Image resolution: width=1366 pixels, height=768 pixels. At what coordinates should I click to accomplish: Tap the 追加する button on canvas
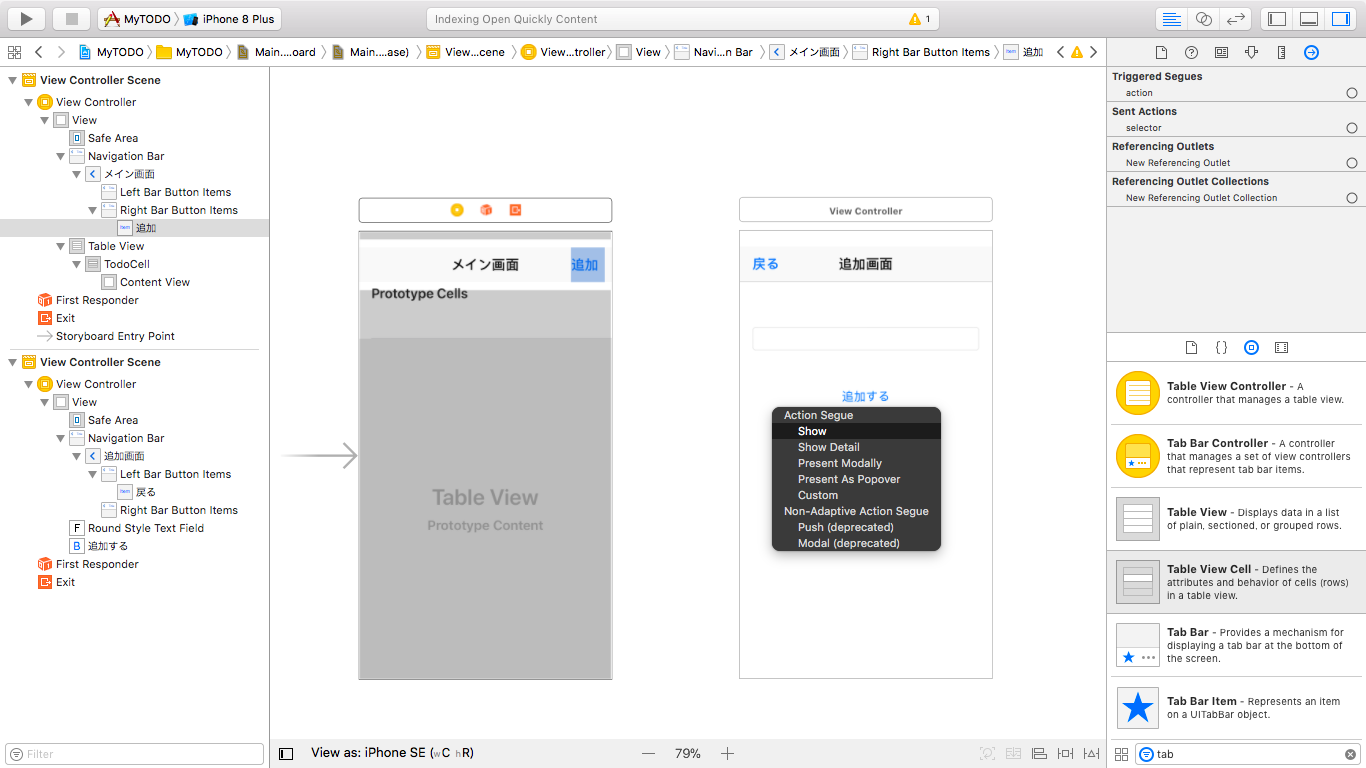pyautogui.click(x=866, y=396)
